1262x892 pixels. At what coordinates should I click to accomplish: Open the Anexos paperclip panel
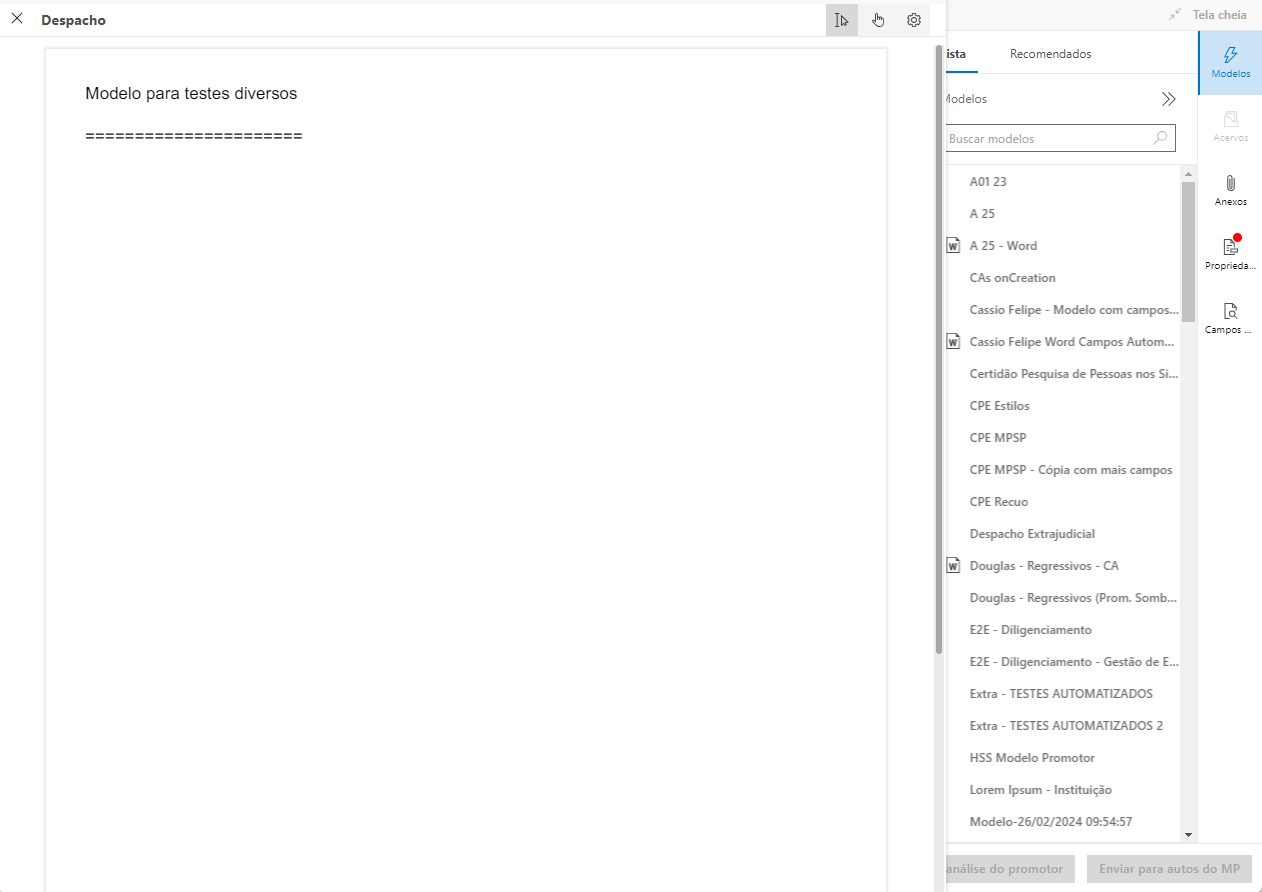point(1230,190)
